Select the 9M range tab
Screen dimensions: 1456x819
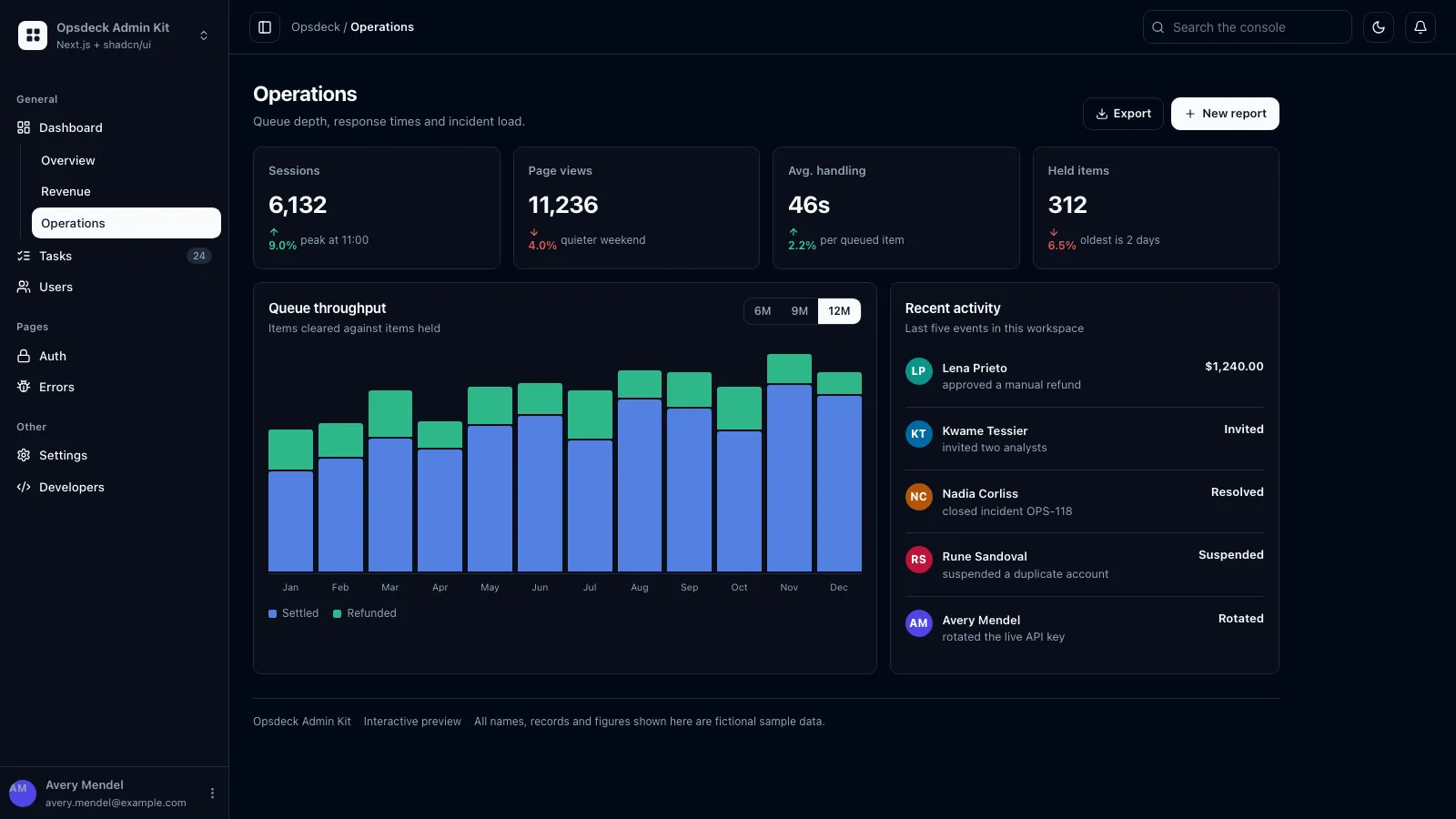(x=800, y=311)
